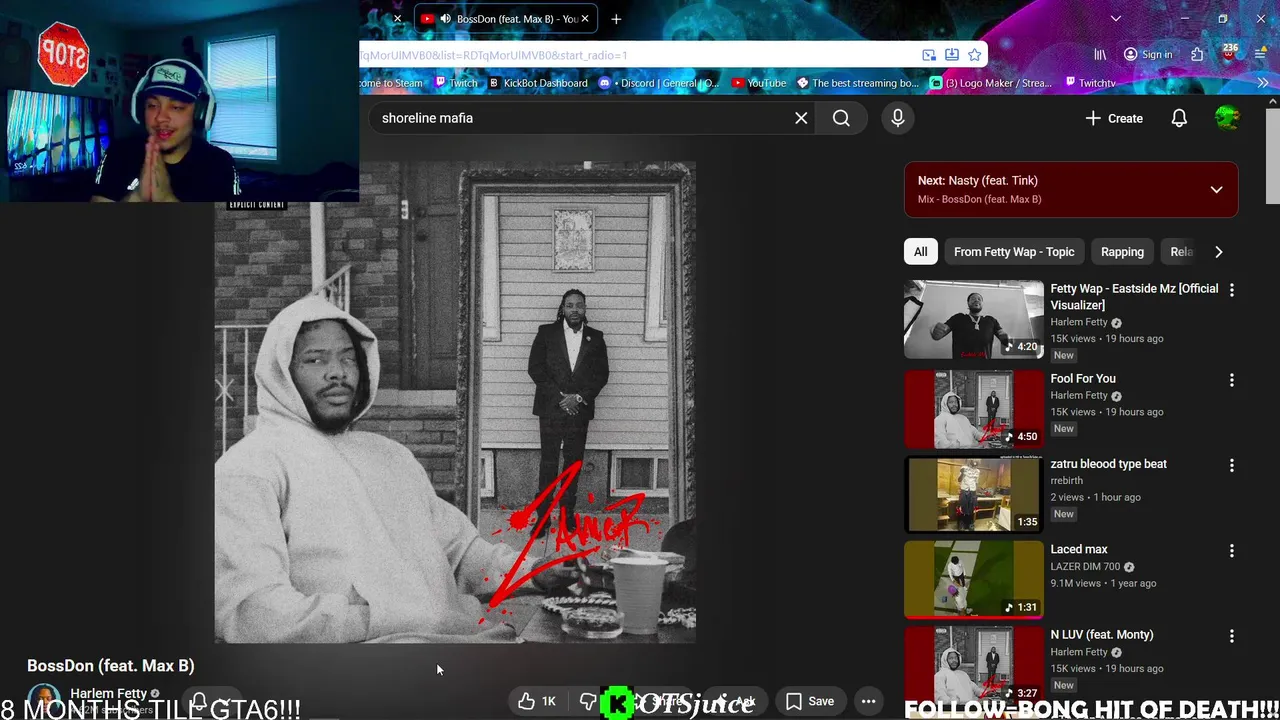The height and width of the screenshot is (720, 1280).
Task: Open N LUV (feat. Monty) title
Action: (1102, 635)
